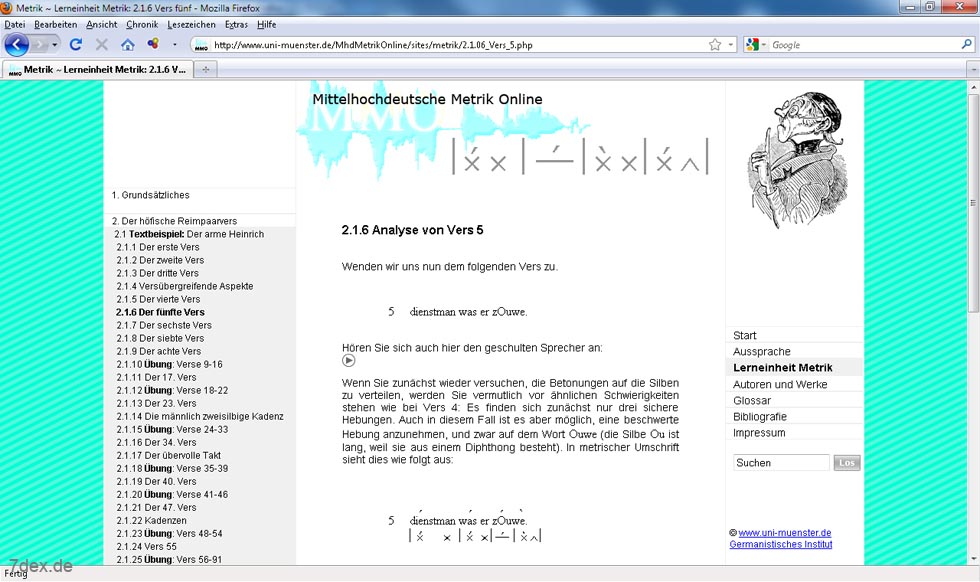980x582 pixels.
Task: Open the Bibliografie link
Action: point(759,417)
